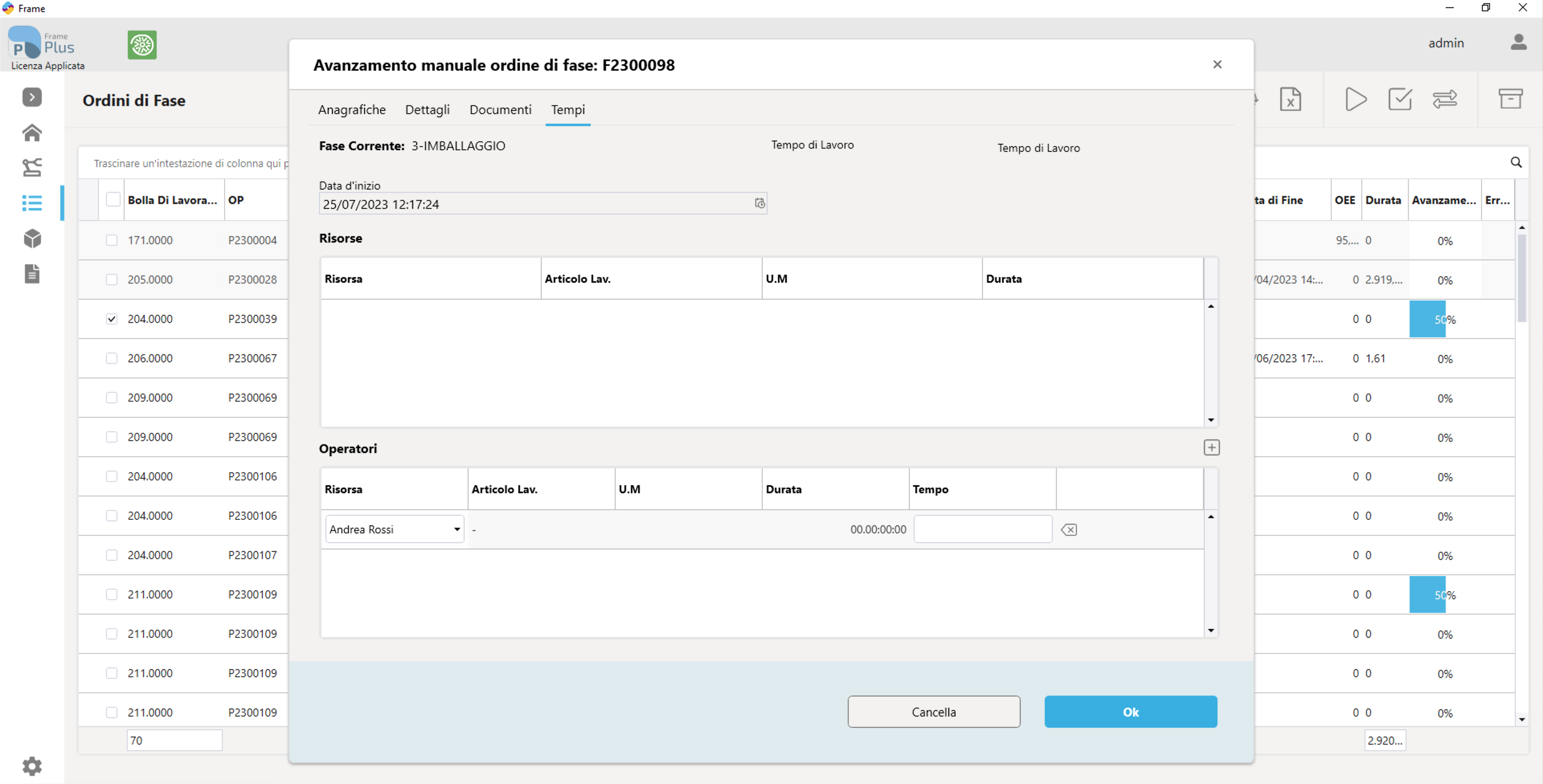The width and height of the screenshot is (1543, 784).
Task: Click the 50% progress bar for P2300039
Action: point(1444,319)
